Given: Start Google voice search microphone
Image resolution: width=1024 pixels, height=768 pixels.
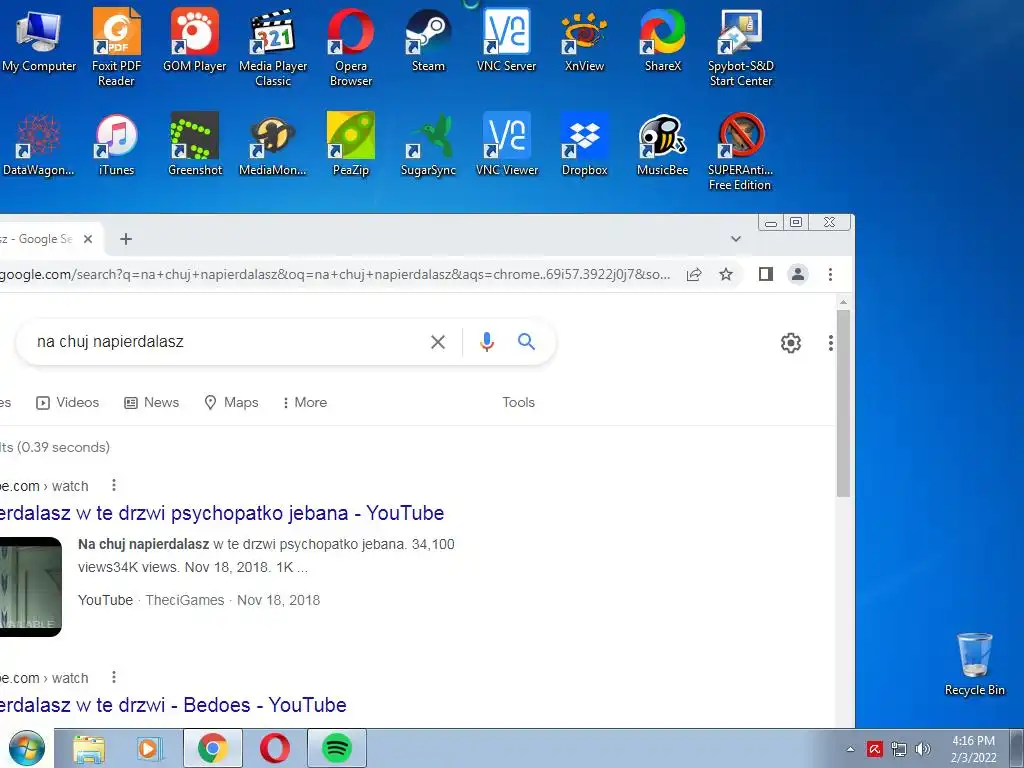Looking at the screenshot, I should tap(487, 342).
